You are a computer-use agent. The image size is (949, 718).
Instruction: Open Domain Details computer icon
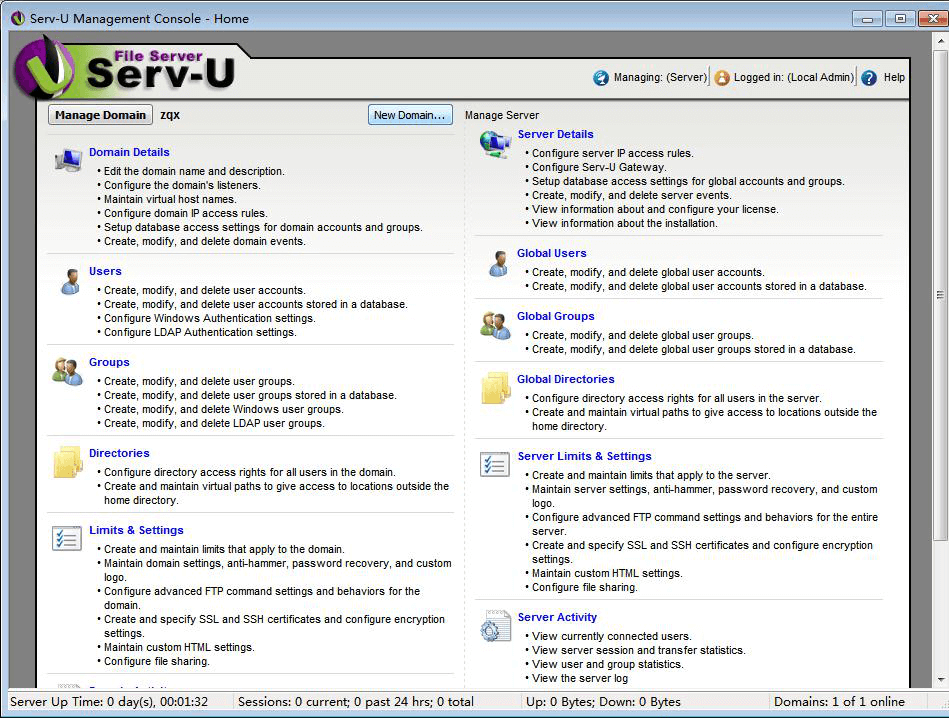coord(68,160)
